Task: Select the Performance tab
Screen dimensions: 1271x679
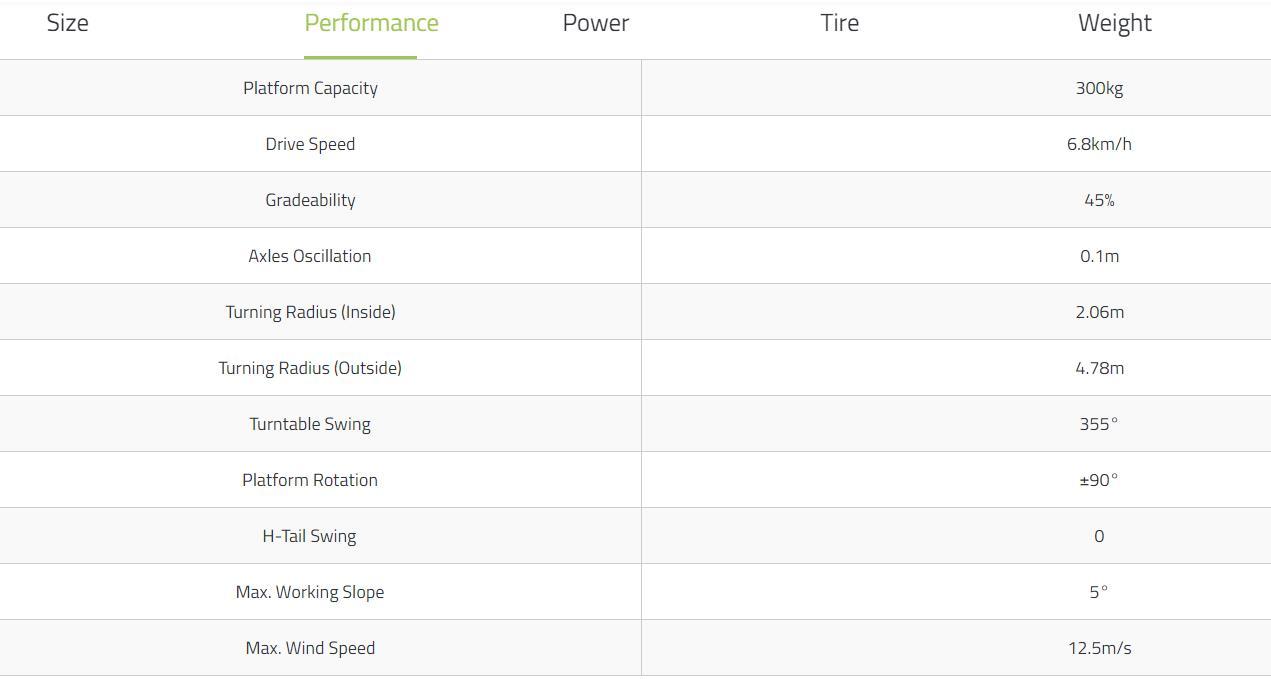Action: point(371,23)
